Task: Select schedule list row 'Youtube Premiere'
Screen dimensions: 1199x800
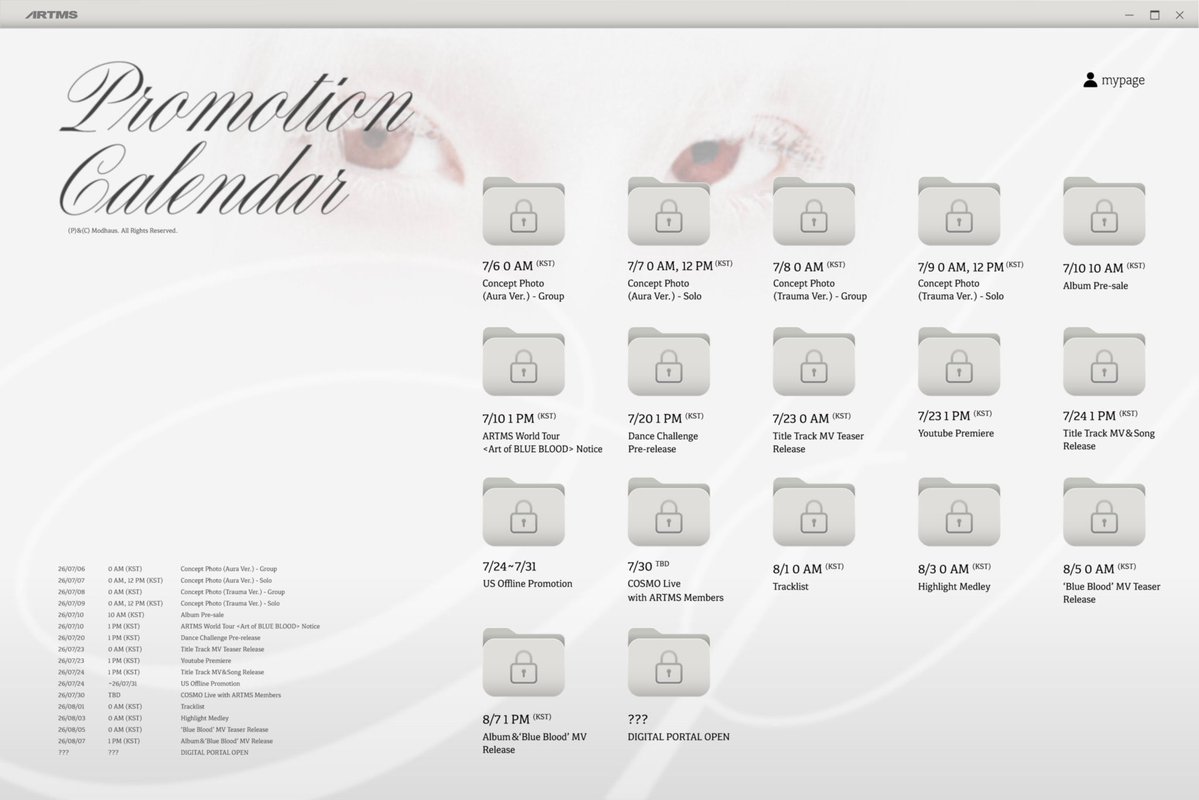Action: tap(145, 661)
